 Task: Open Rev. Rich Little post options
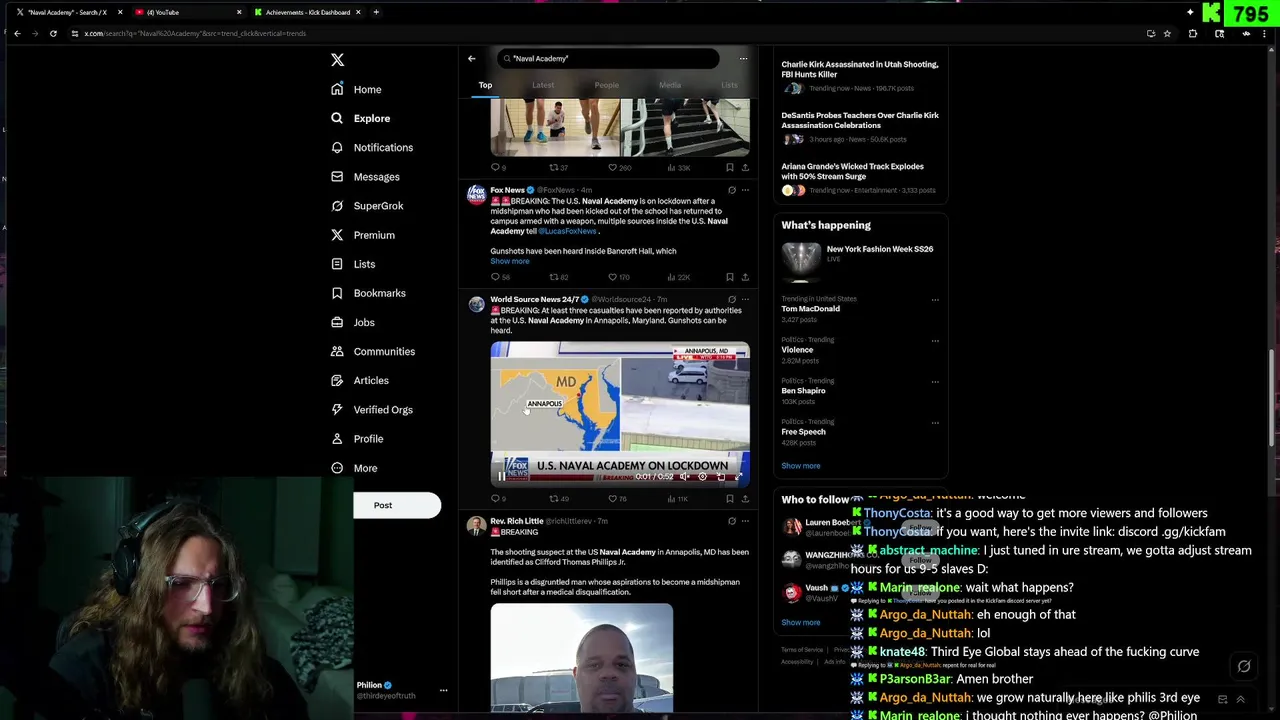coord(745,521)
